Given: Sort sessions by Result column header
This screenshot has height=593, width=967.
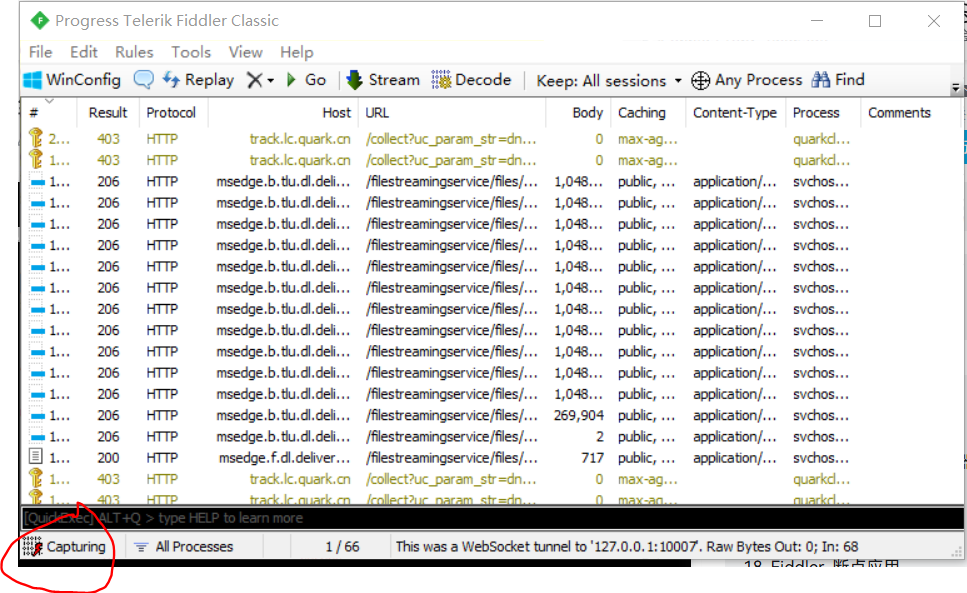Looking at the screenshot, I should tap(108, 112).
